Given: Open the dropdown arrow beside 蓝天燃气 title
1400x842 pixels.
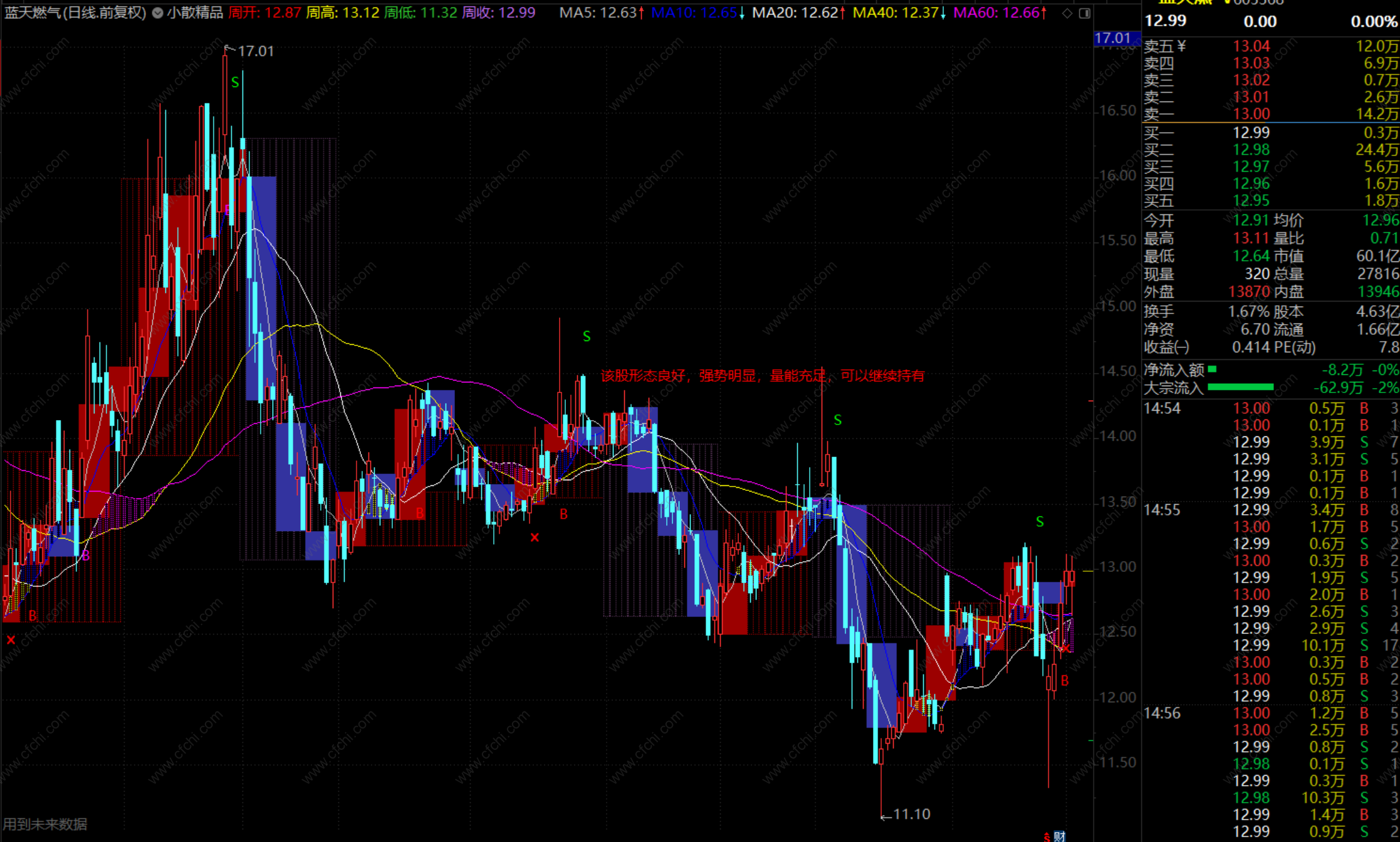Looking at the screenshot, I should click(x=157, y=13).
